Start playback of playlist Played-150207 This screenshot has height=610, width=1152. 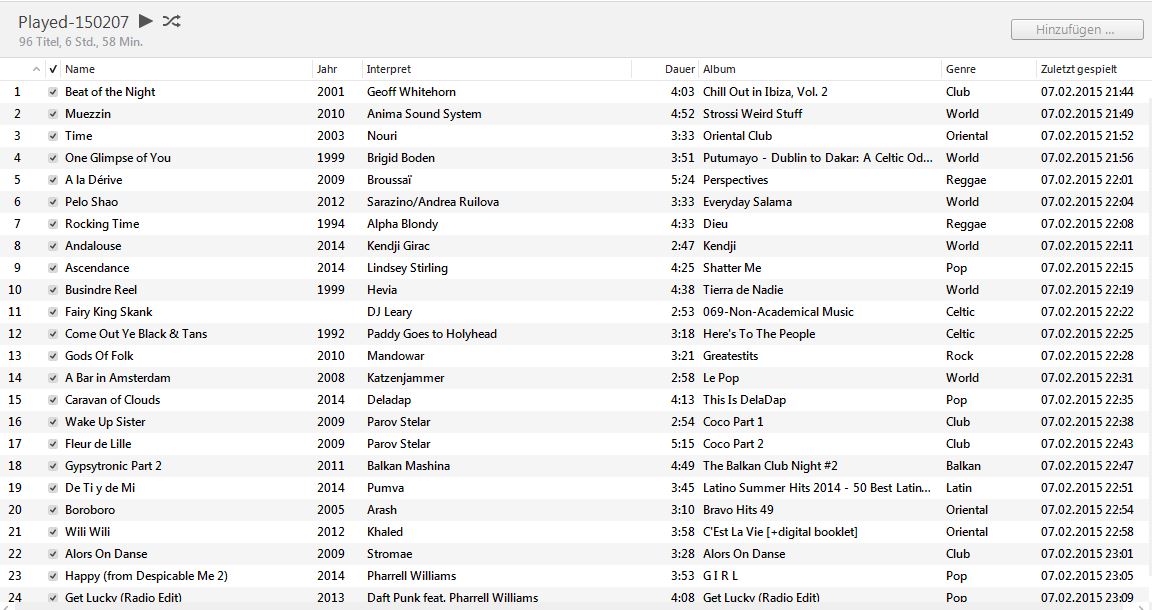144,20
